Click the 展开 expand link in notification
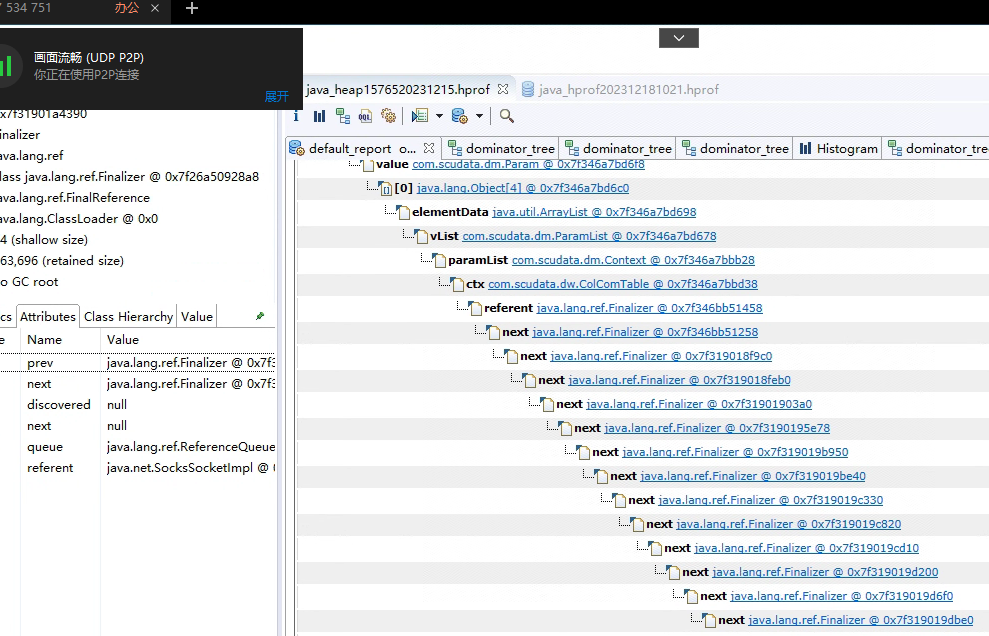The width and height of the screenshot is (989, 636). coord(276,96)
